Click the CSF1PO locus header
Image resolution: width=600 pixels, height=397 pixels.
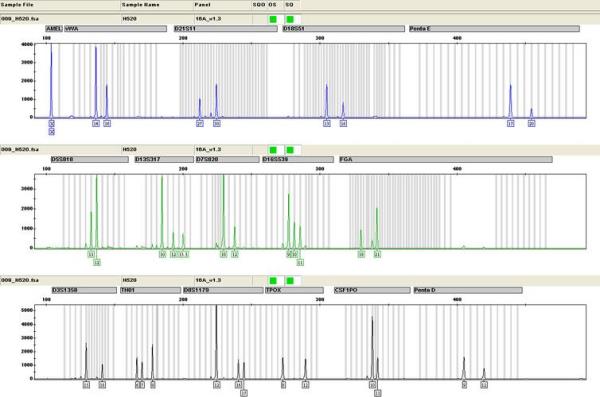coord(372,290)
